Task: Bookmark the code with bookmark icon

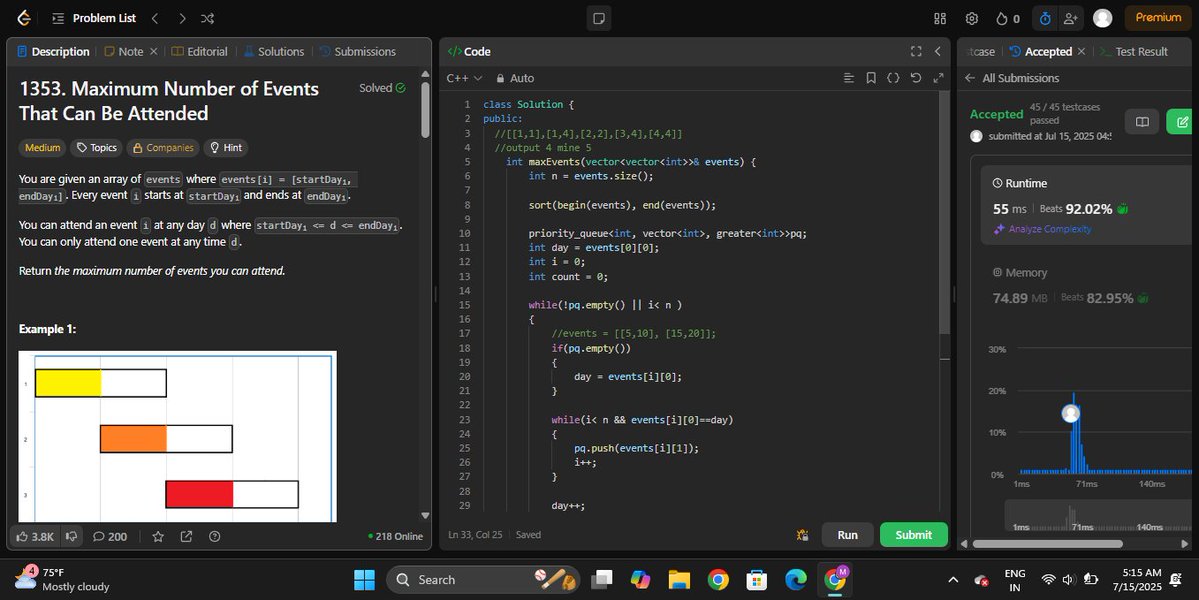Action: click(x=871, y=78)
